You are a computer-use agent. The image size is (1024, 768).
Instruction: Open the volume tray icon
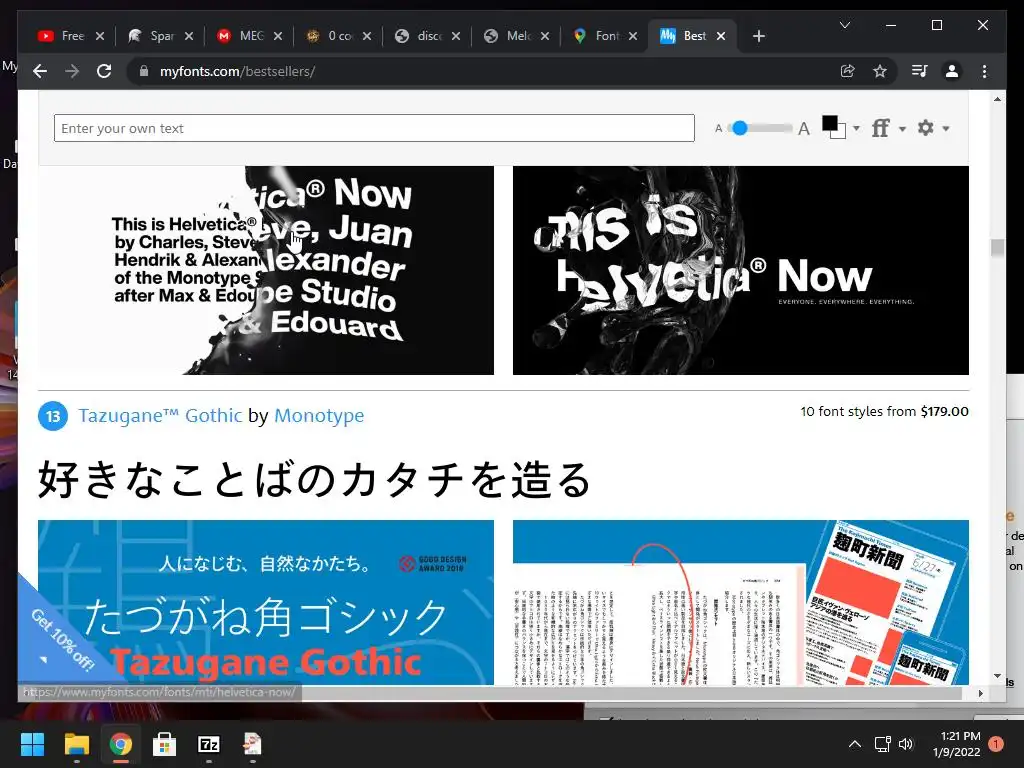tap(906, 744)
